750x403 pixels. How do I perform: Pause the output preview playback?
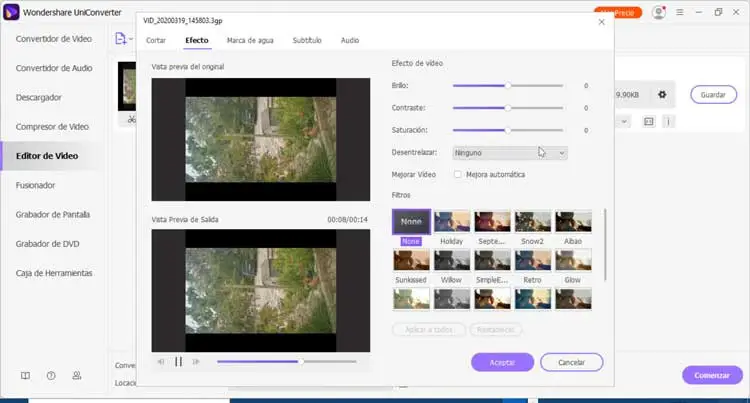point(178,361)
